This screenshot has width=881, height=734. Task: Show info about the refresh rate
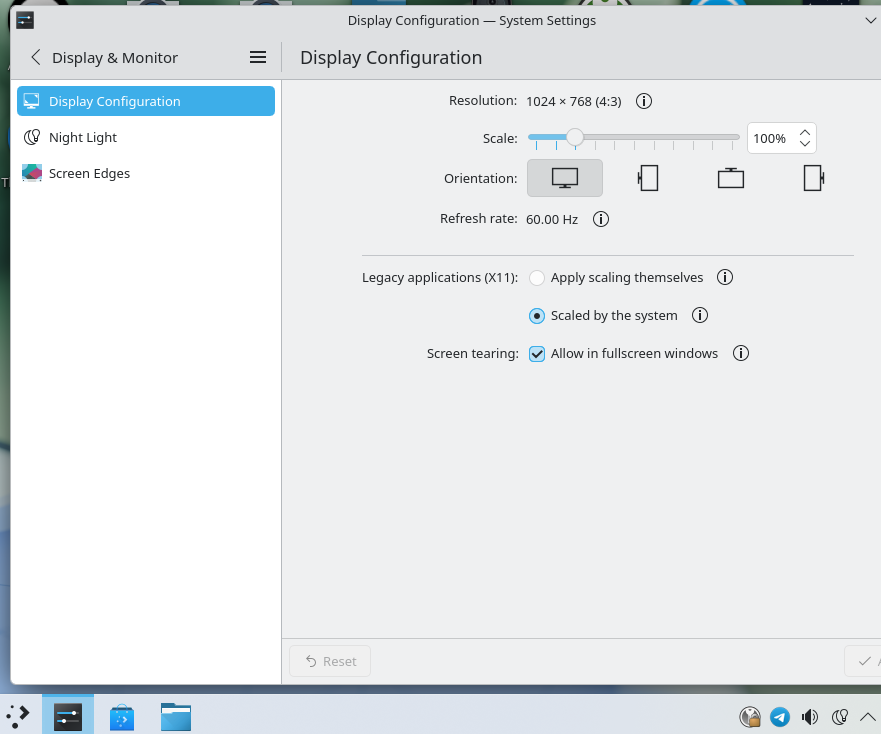[x=601, y=219]
